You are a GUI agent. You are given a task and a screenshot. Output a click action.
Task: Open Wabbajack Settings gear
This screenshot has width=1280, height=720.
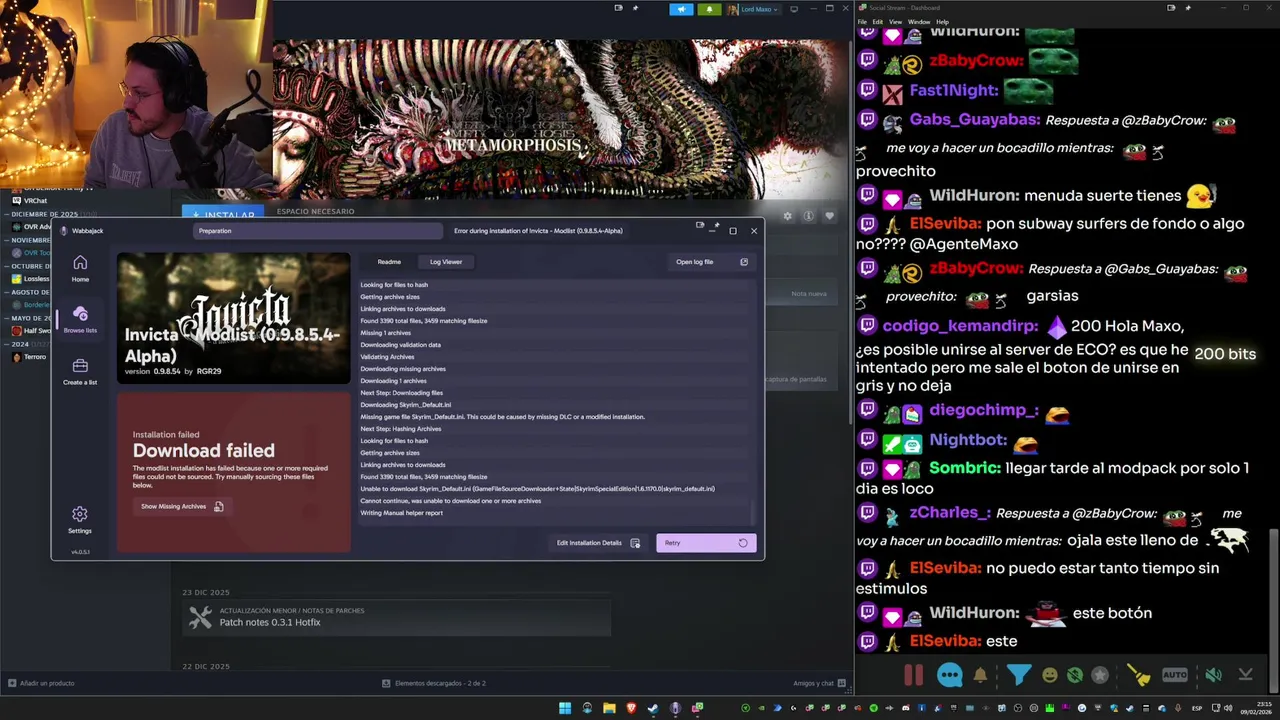(x=80, y=520)
